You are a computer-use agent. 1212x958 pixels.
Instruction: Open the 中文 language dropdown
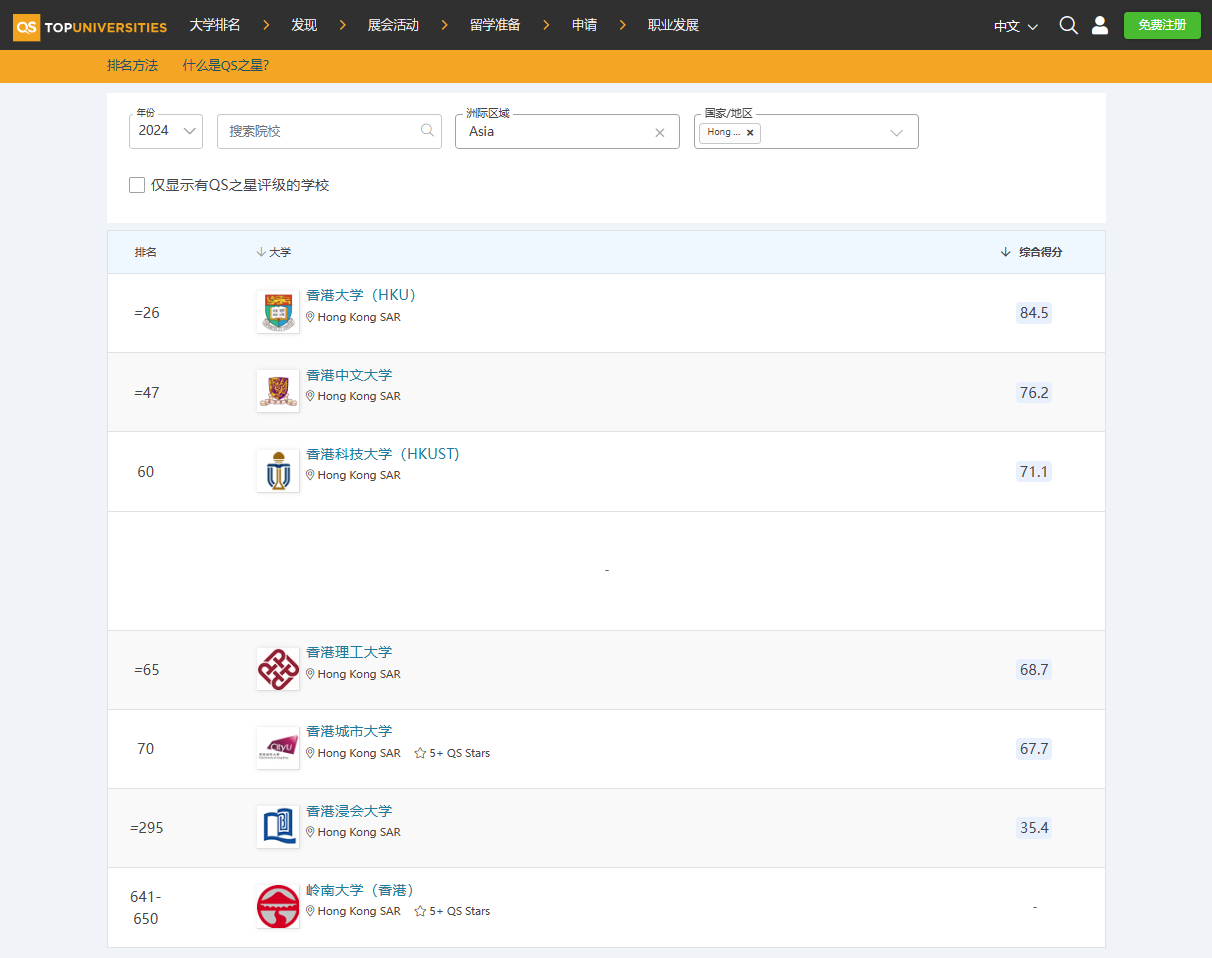click(x=1016, y=26)
